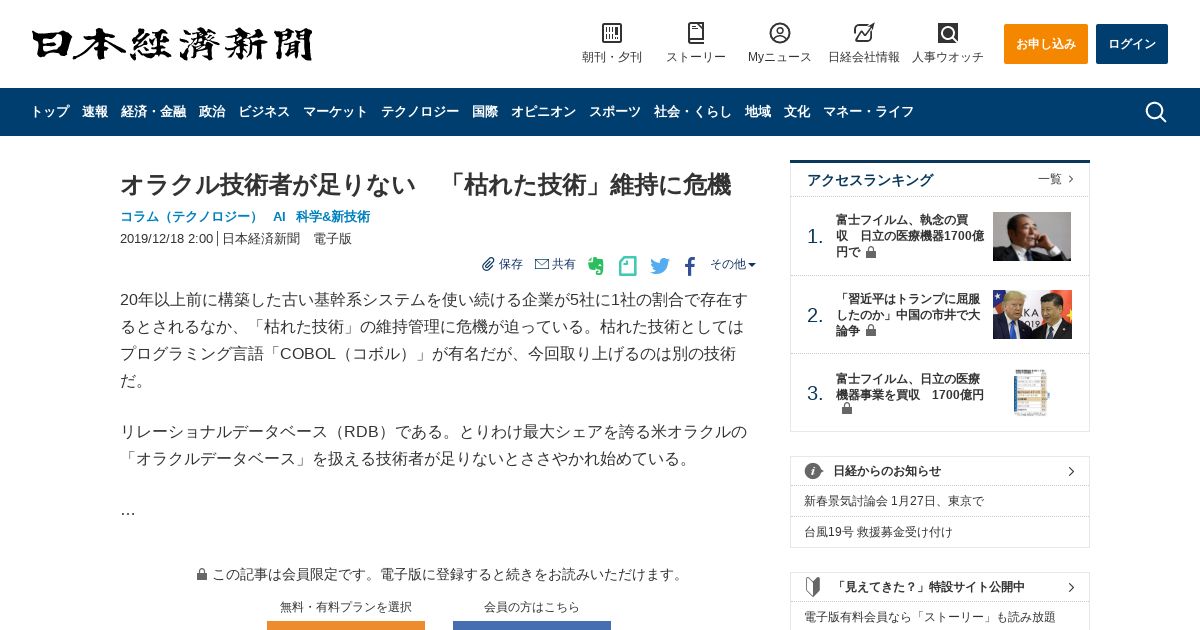Expand 「見えてきた？」特設サイト chevron
The height and width of the screenshot is (630, 1200).
click(1071, 587)
